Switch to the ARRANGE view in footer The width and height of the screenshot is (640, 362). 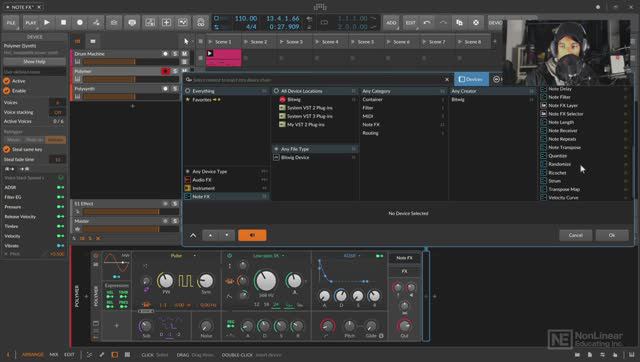[x=33, y=355]
